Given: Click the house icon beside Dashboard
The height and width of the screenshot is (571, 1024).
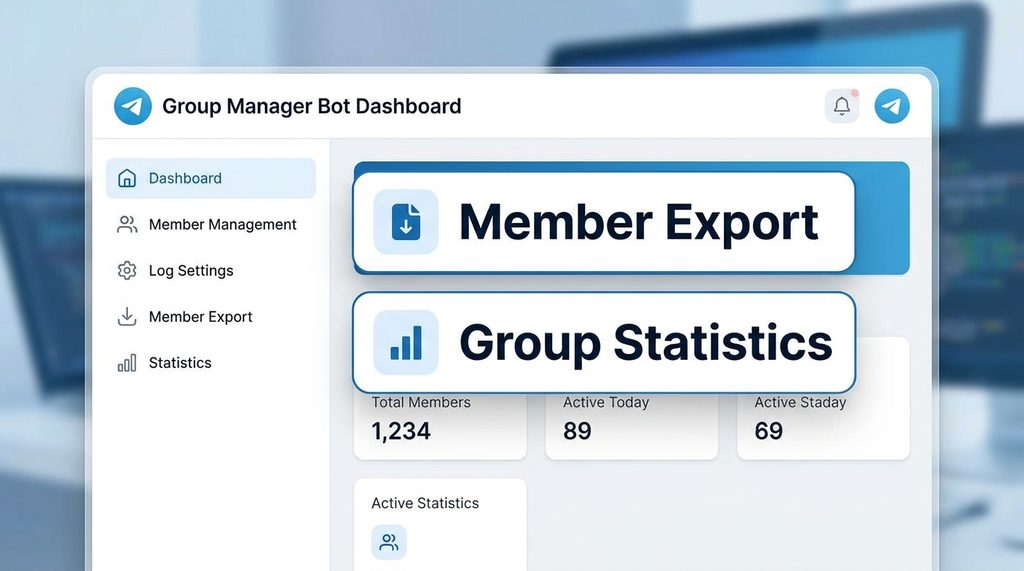Looking at the screenshot, I should [127, 179].
